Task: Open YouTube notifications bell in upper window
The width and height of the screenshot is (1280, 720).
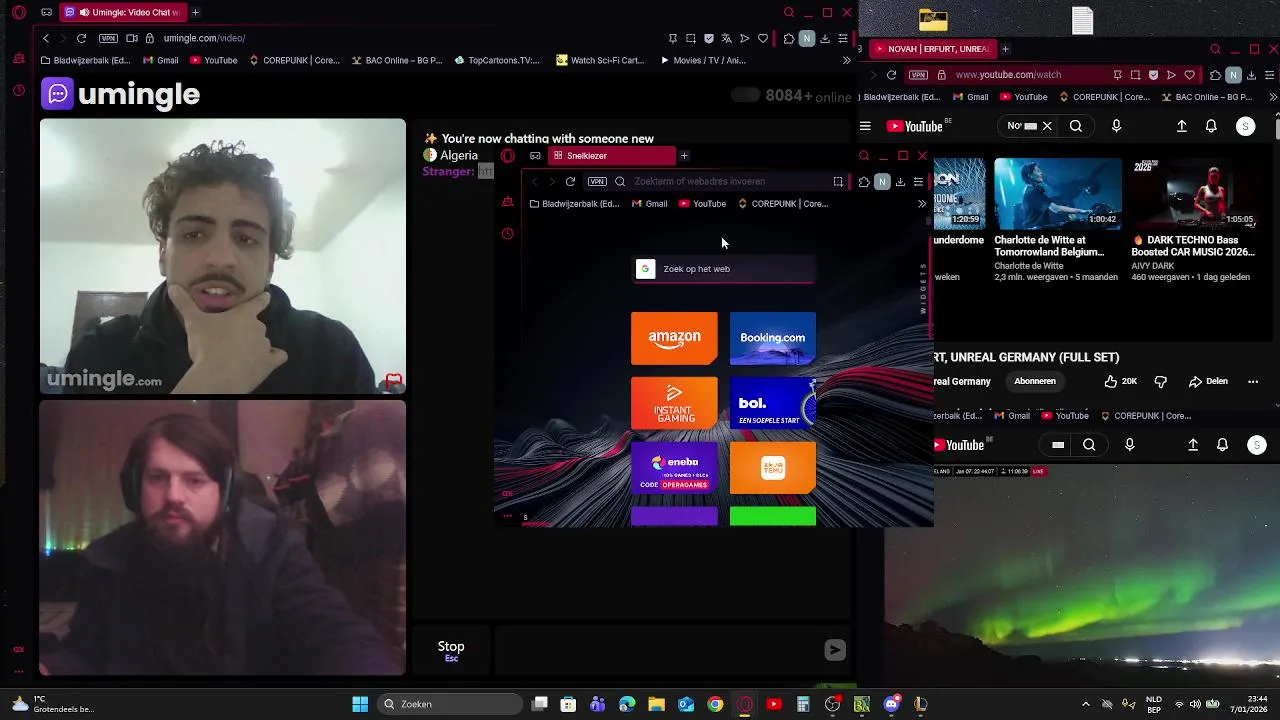Action: 1211,126
